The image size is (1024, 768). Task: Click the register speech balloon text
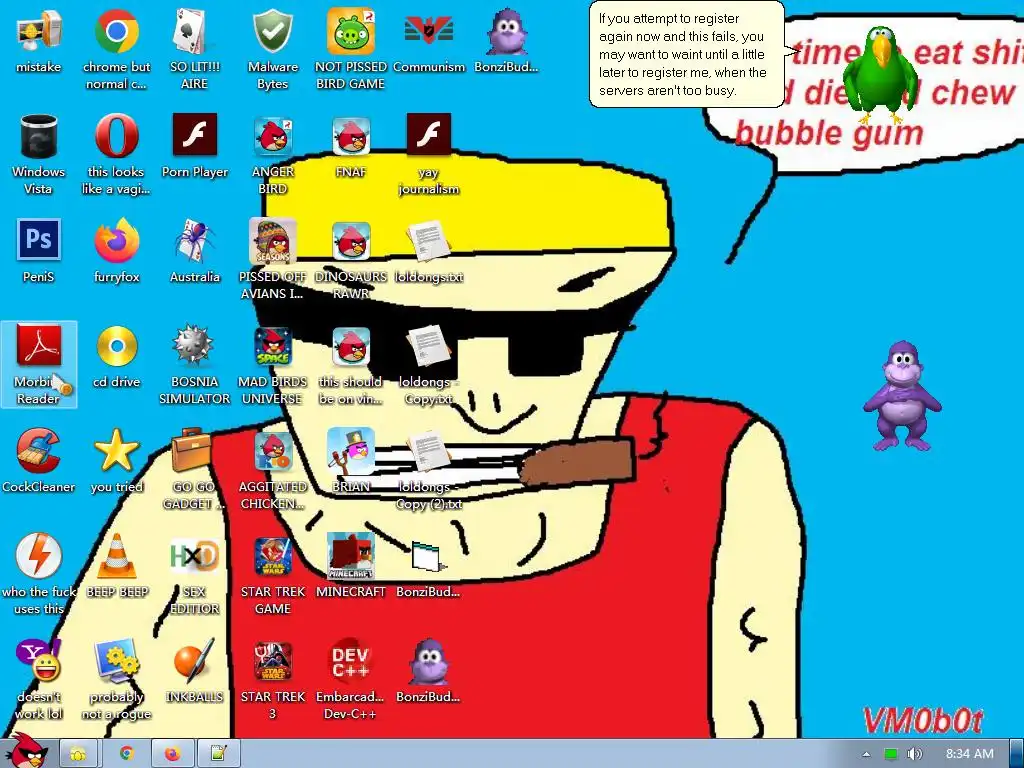point(682,54)
